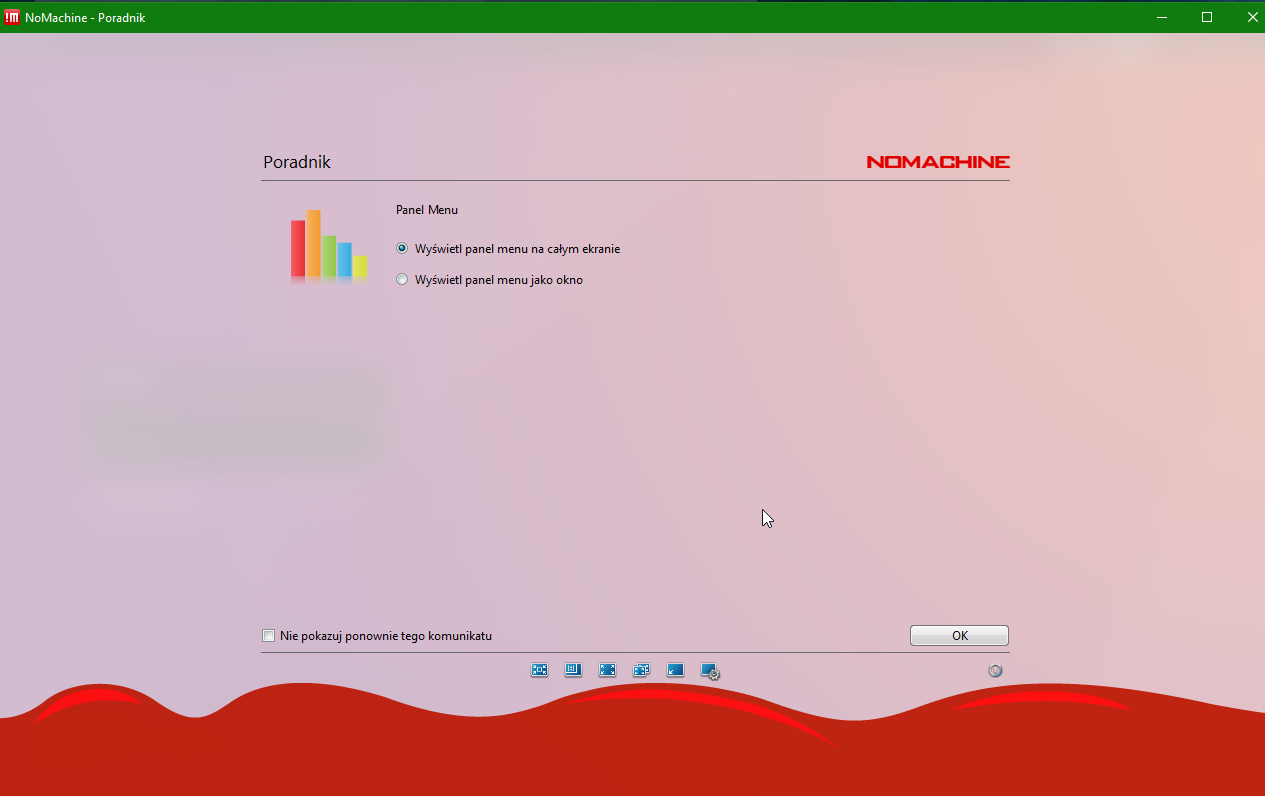
Task: Click the 'NoMachine - Poradnik' window title
Action: (85, 17)
